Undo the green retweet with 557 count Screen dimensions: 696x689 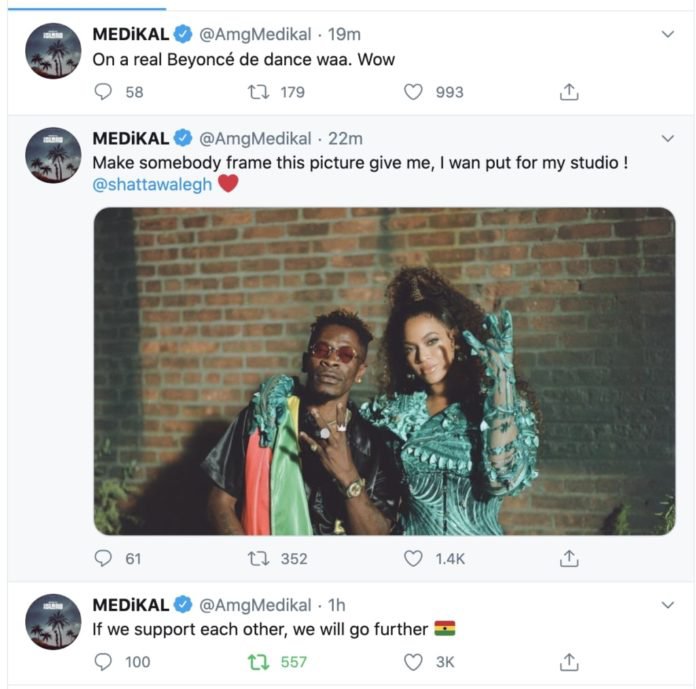coord(258,662)
